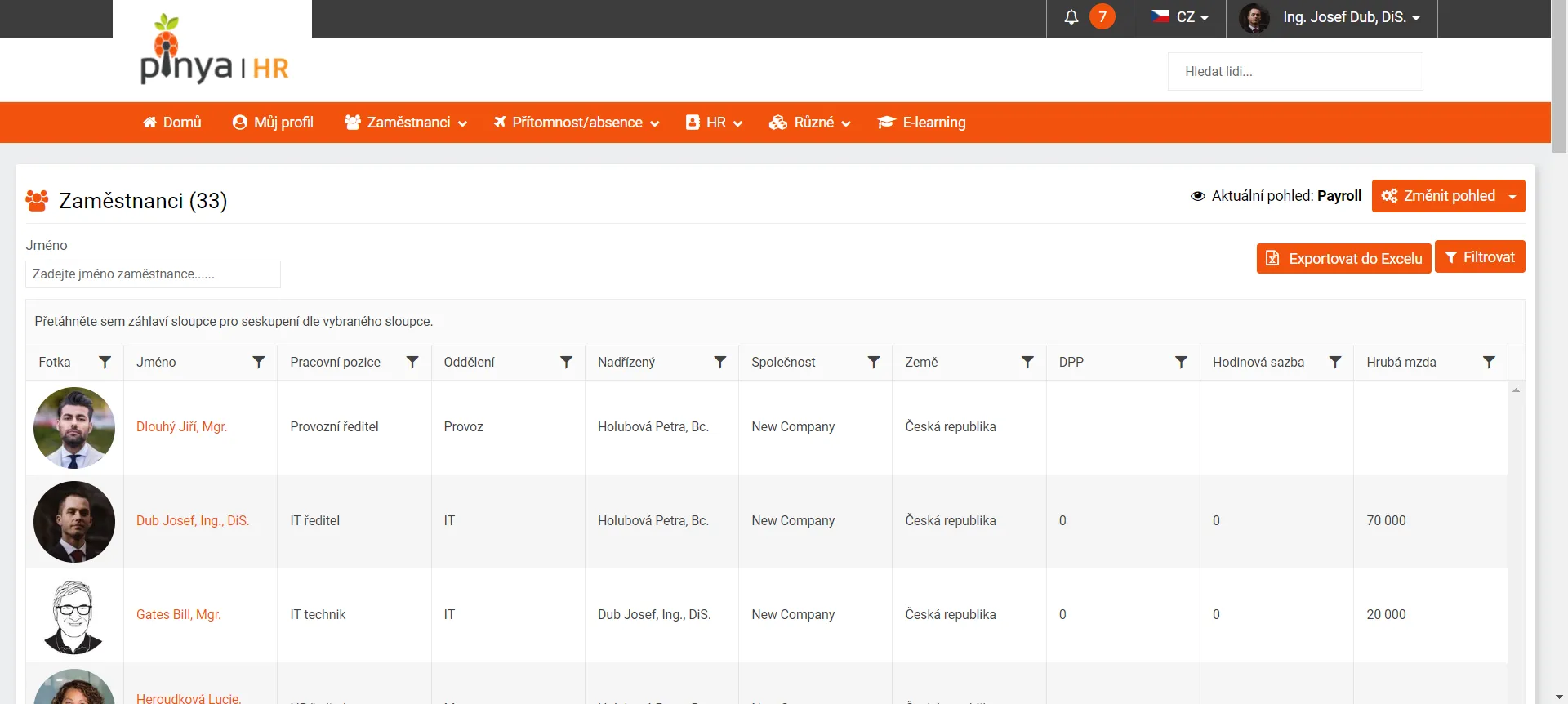The height and width of the screenshot is (704, 1568).
Task: Sort by the Hrubá mzda column header
Action: 1401,363
